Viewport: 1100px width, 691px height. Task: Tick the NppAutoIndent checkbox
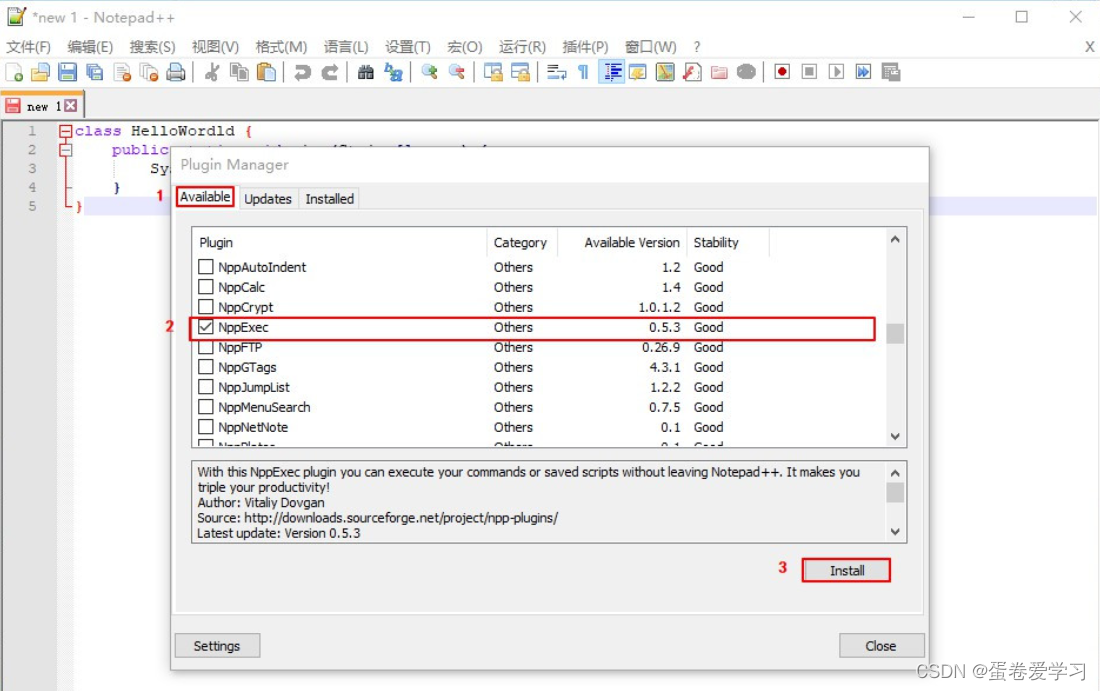pos(205,267)
